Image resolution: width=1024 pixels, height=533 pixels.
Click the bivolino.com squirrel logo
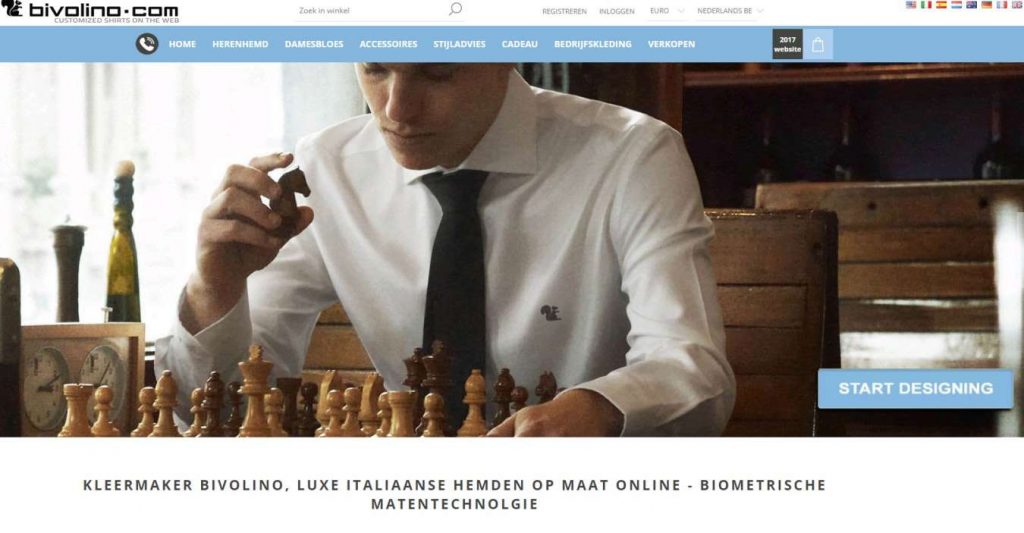point(90,11)
